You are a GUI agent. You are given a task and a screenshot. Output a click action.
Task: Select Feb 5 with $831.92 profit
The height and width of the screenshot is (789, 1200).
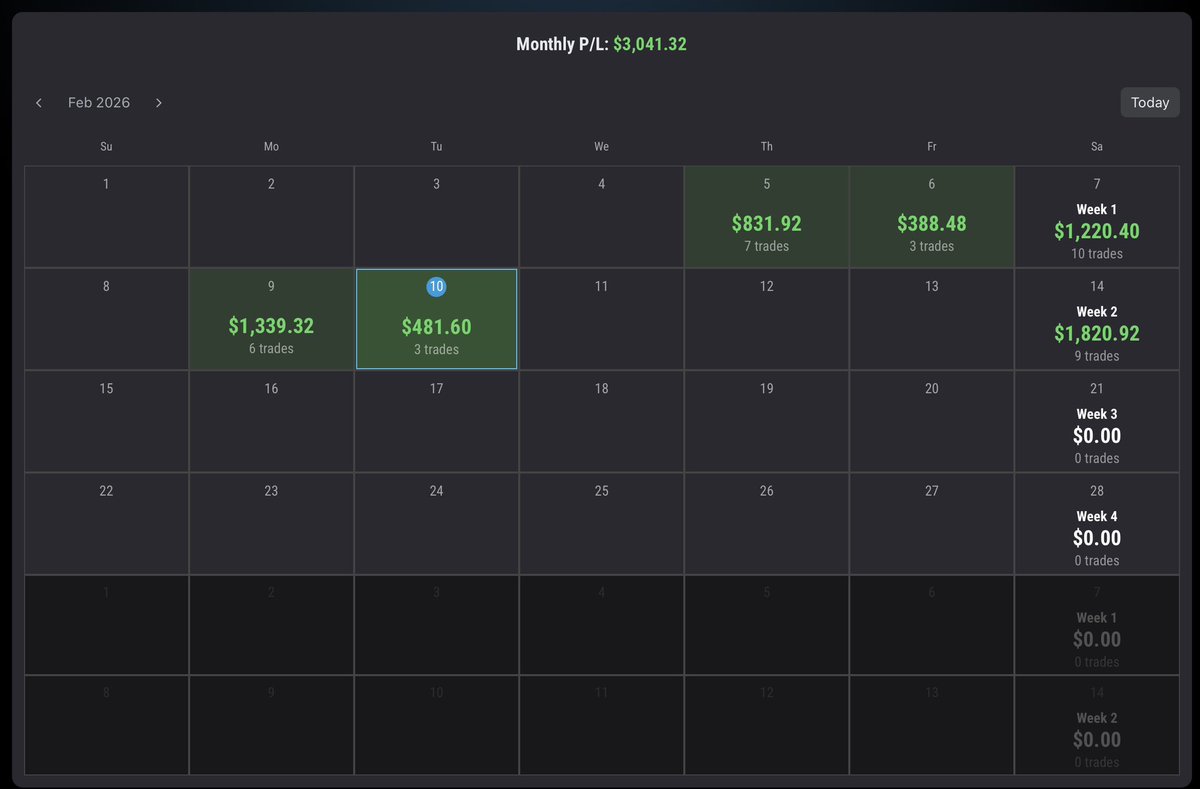pyautogui.click(x=767, y=217)
